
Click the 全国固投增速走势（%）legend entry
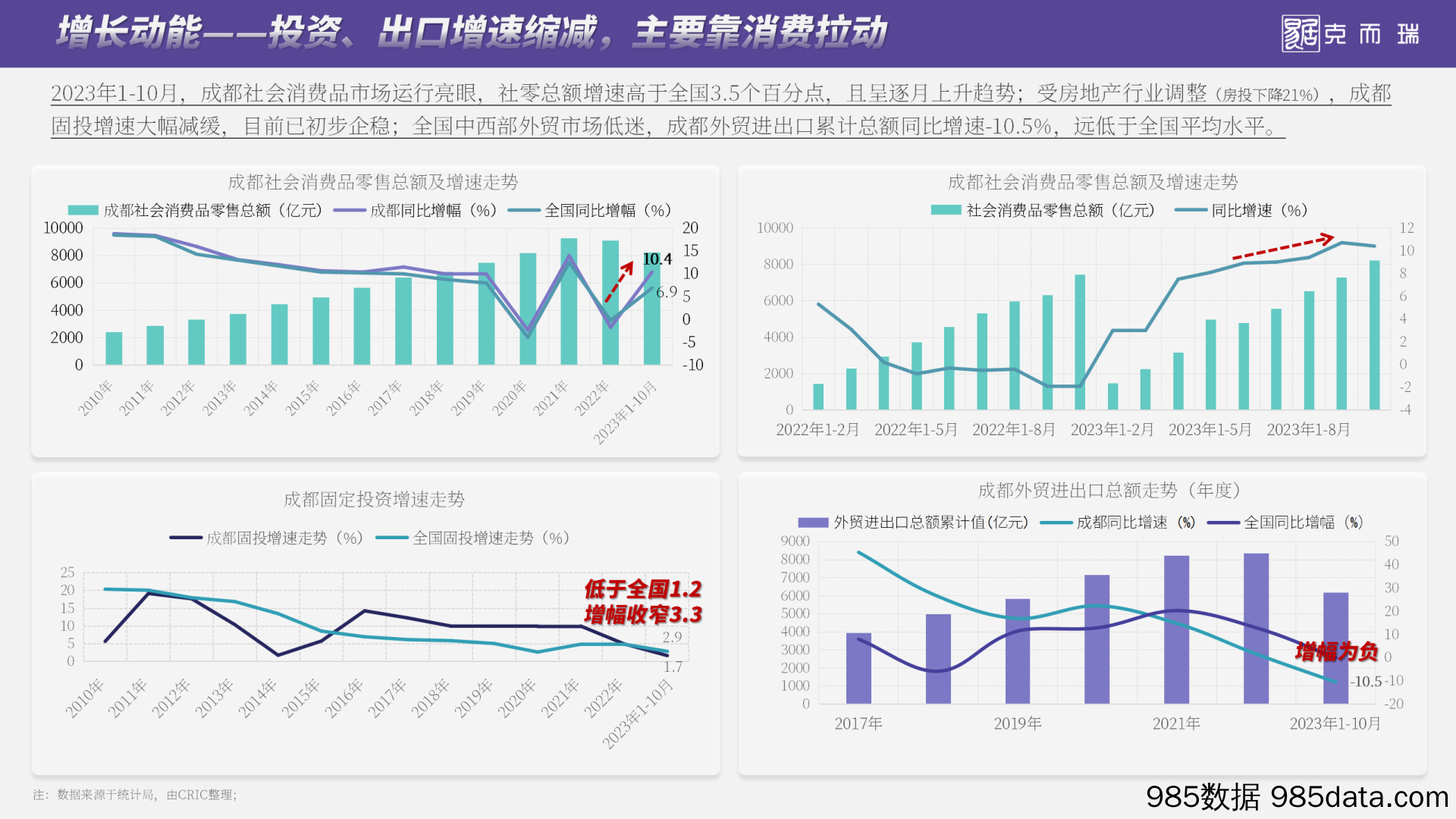(x=473, y=538)
